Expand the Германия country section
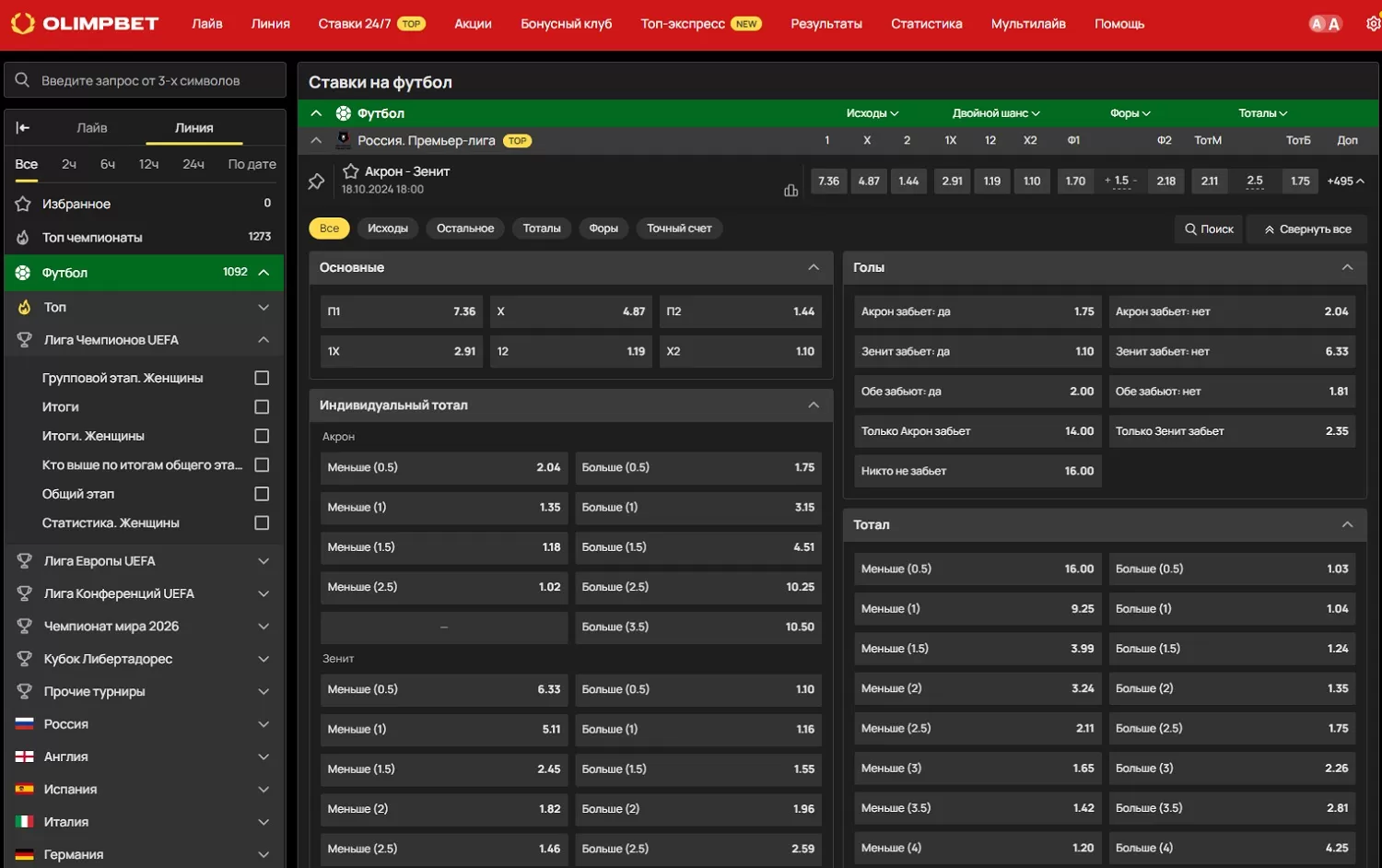The image size is (1382, 868). pos(264,854)
